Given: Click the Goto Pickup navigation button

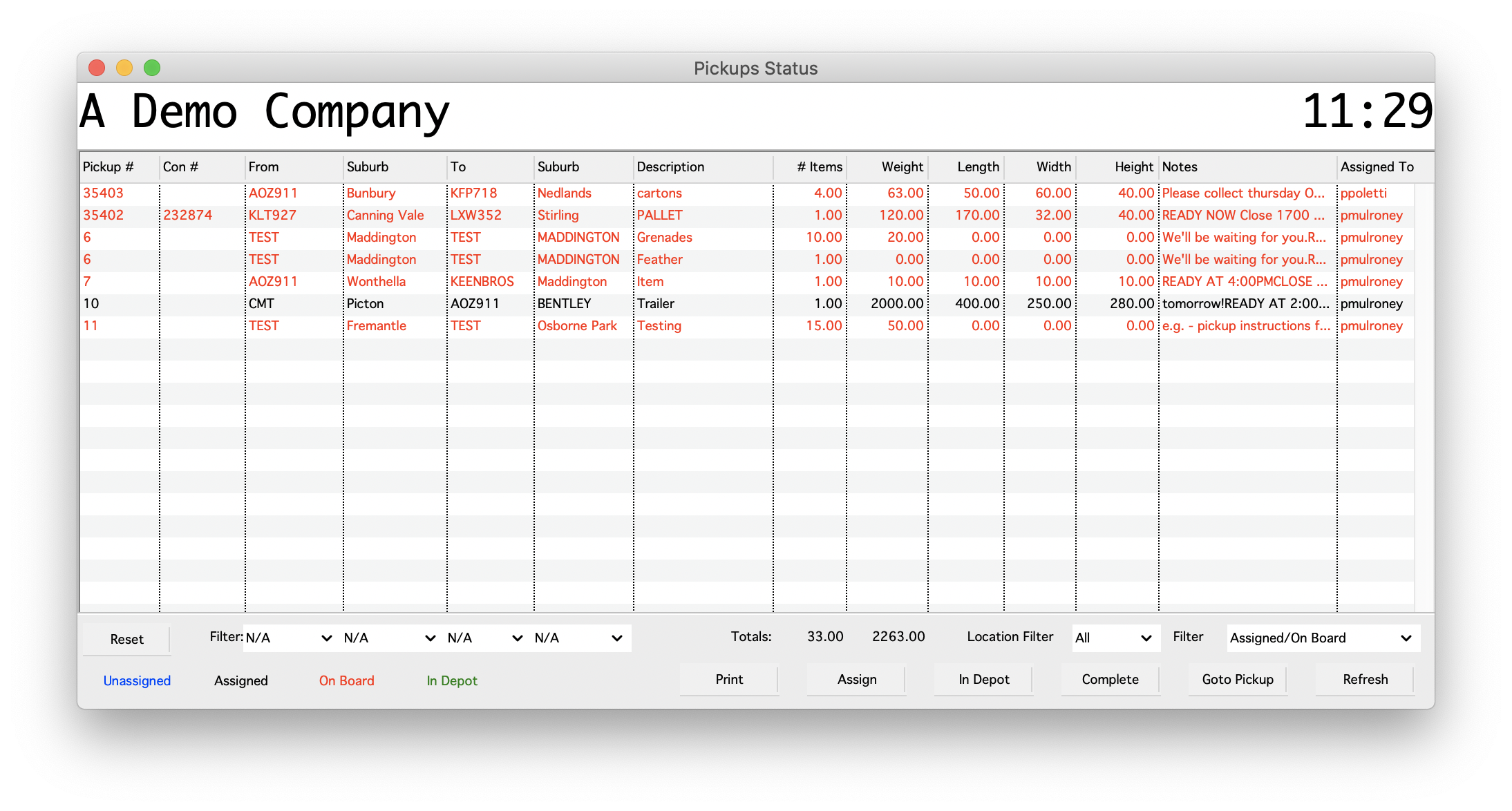Looking at the screenshot, I should pyautogui.click(x=1237, y=681).
